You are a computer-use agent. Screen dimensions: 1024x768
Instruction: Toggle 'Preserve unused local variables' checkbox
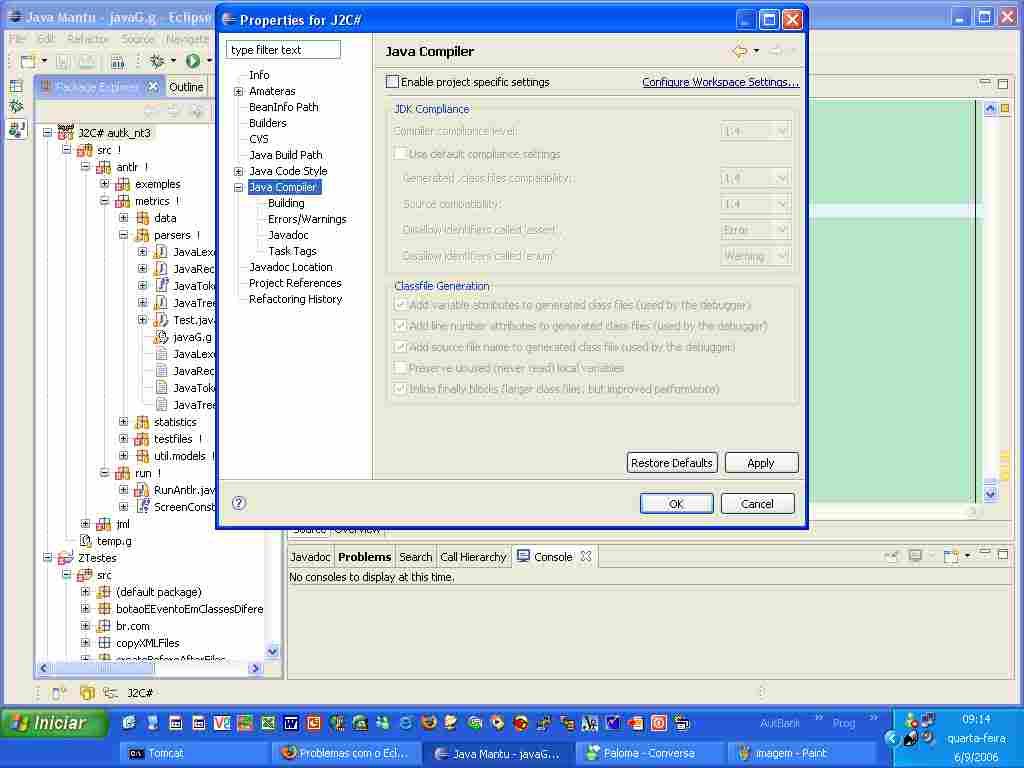click(x=400, y=368)
